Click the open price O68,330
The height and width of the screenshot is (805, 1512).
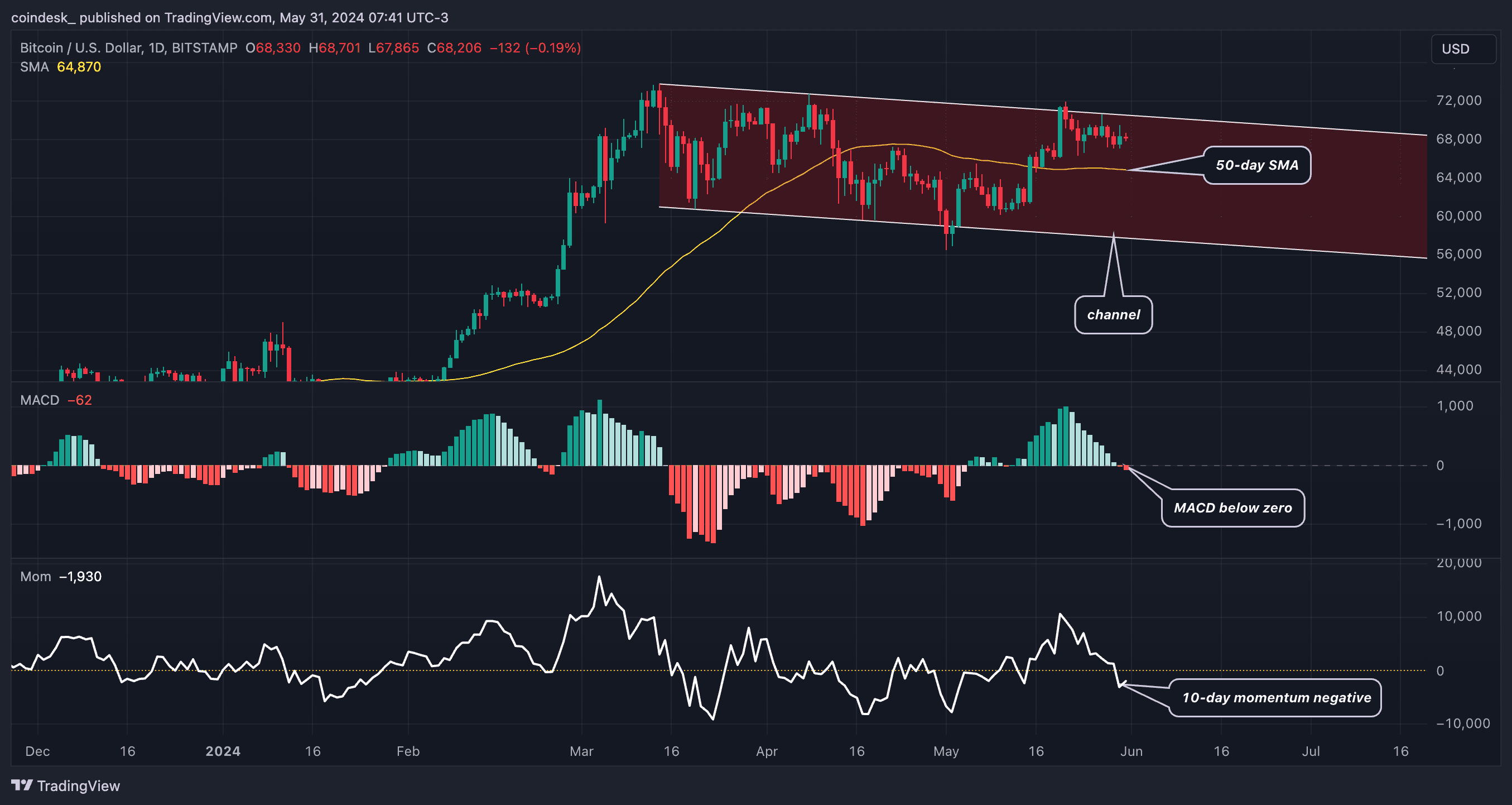tap(273, 47)
